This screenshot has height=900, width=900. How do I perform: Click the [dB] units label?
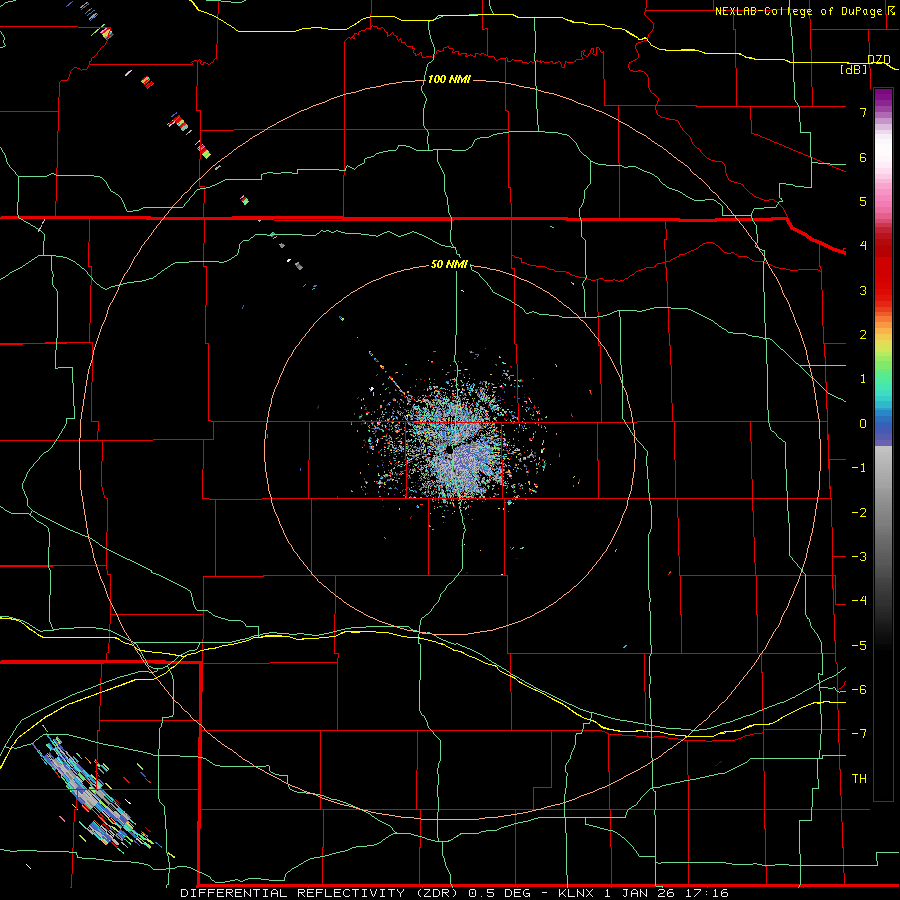point(854,69)
